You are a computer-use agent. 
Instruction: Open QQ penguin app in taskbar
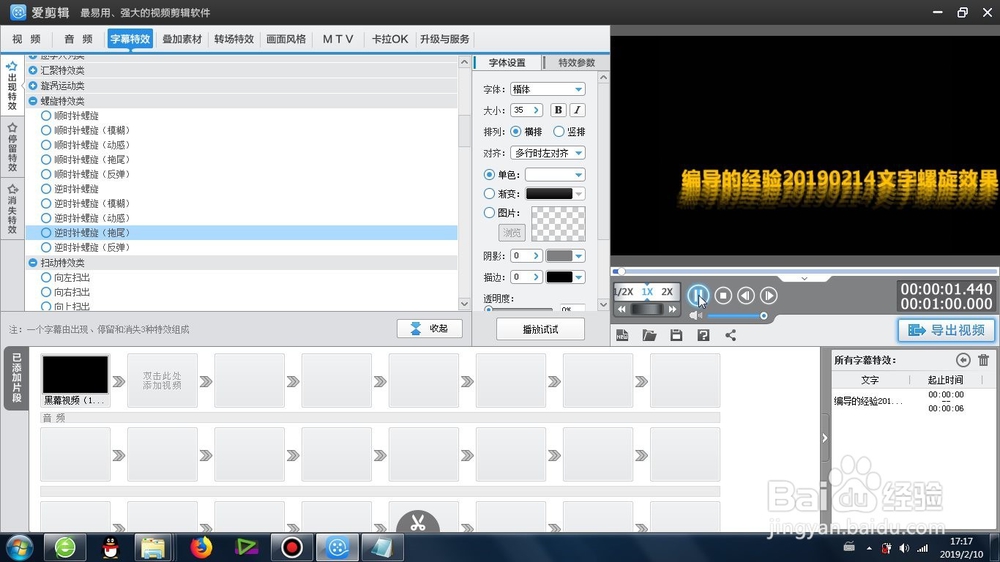[x=110, y=547]
